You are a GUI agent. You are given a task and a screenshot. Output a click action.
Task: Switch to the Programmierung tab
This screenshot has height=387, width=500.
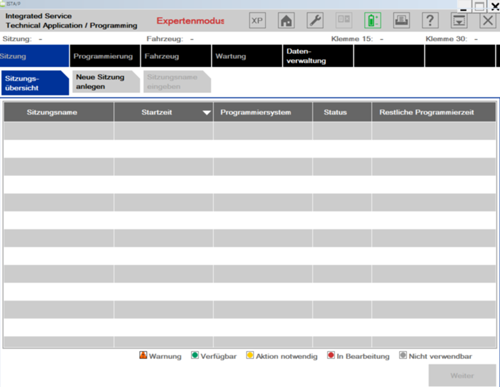pyautogui.click(x=105, y=56)
